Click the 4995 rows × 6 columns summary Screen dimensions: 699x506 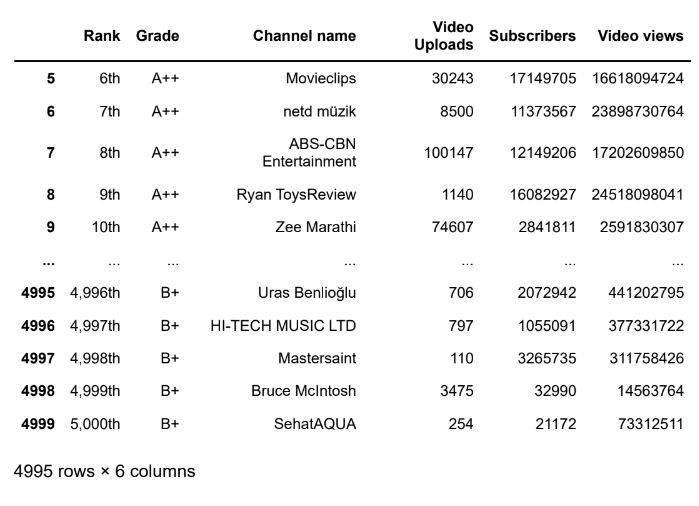[104, 471]
